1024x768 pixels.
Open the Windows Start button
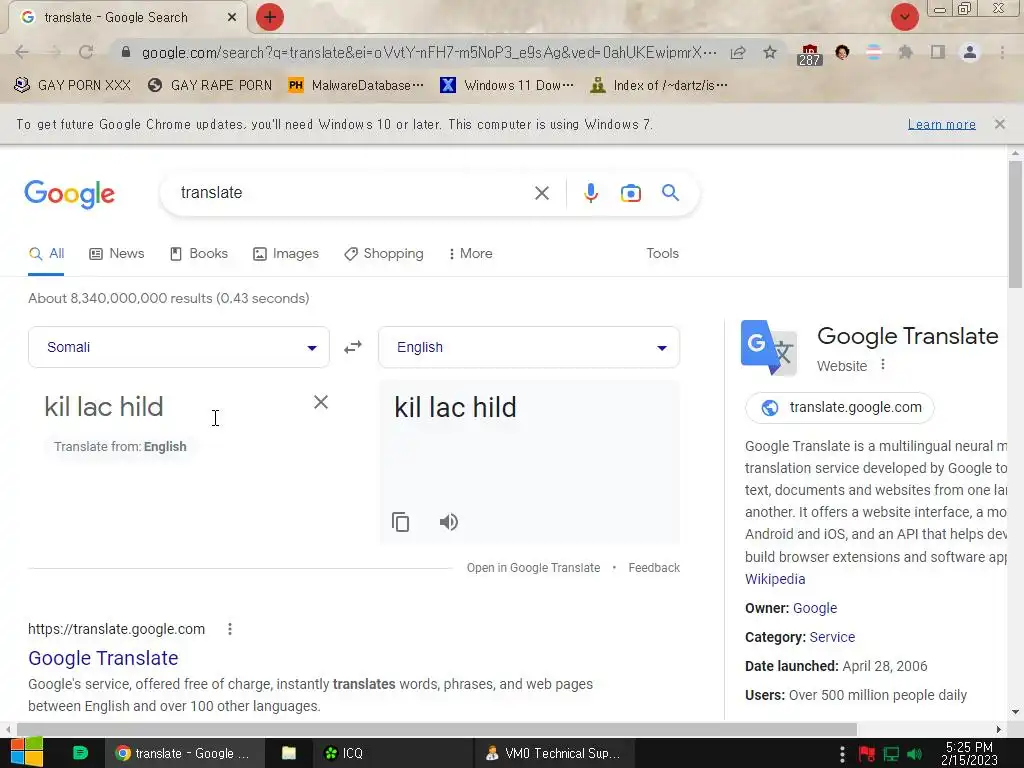click(x=26, y=752)
